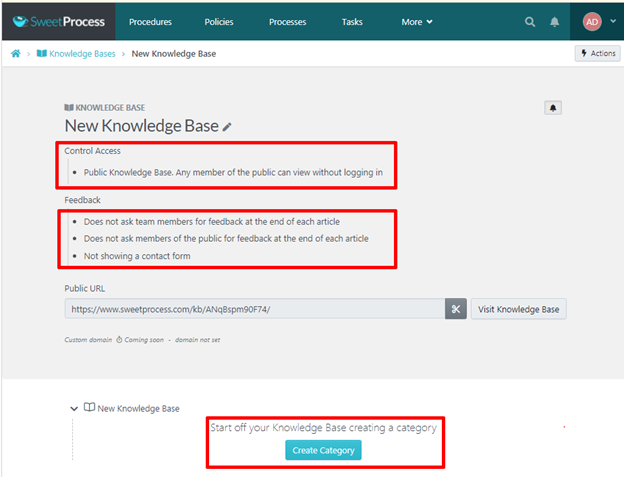
Task: Click 'Not showing a contact form' line
Action: click(x=137, y=256)
